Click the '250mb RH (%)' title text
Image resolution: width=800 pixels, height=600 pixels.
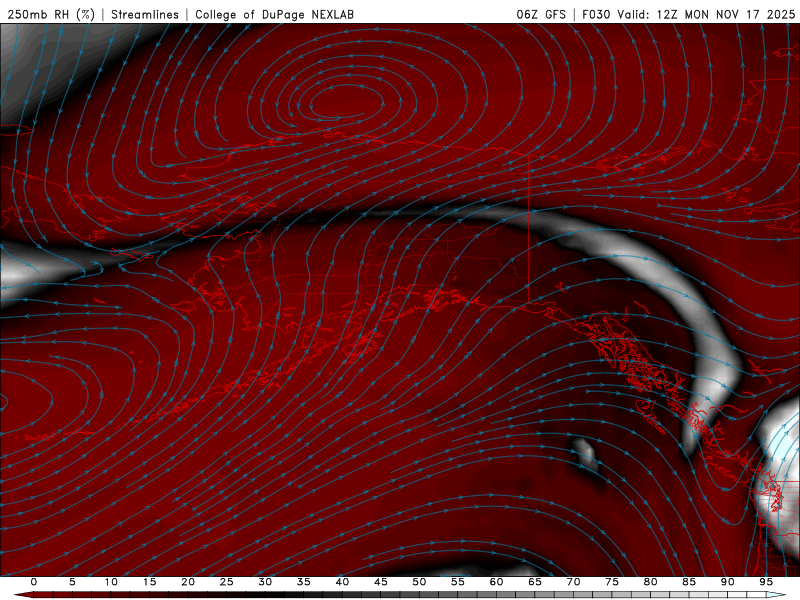coord(51,15)
